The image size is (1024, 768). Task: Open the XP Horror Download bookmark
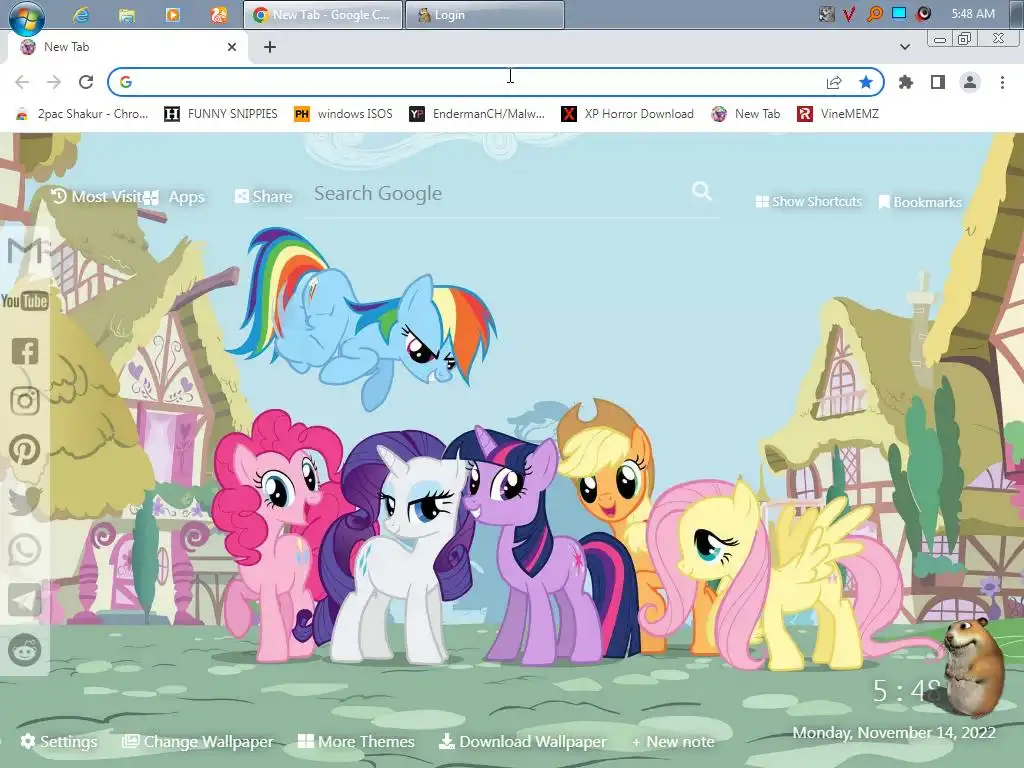coord(628,114)
